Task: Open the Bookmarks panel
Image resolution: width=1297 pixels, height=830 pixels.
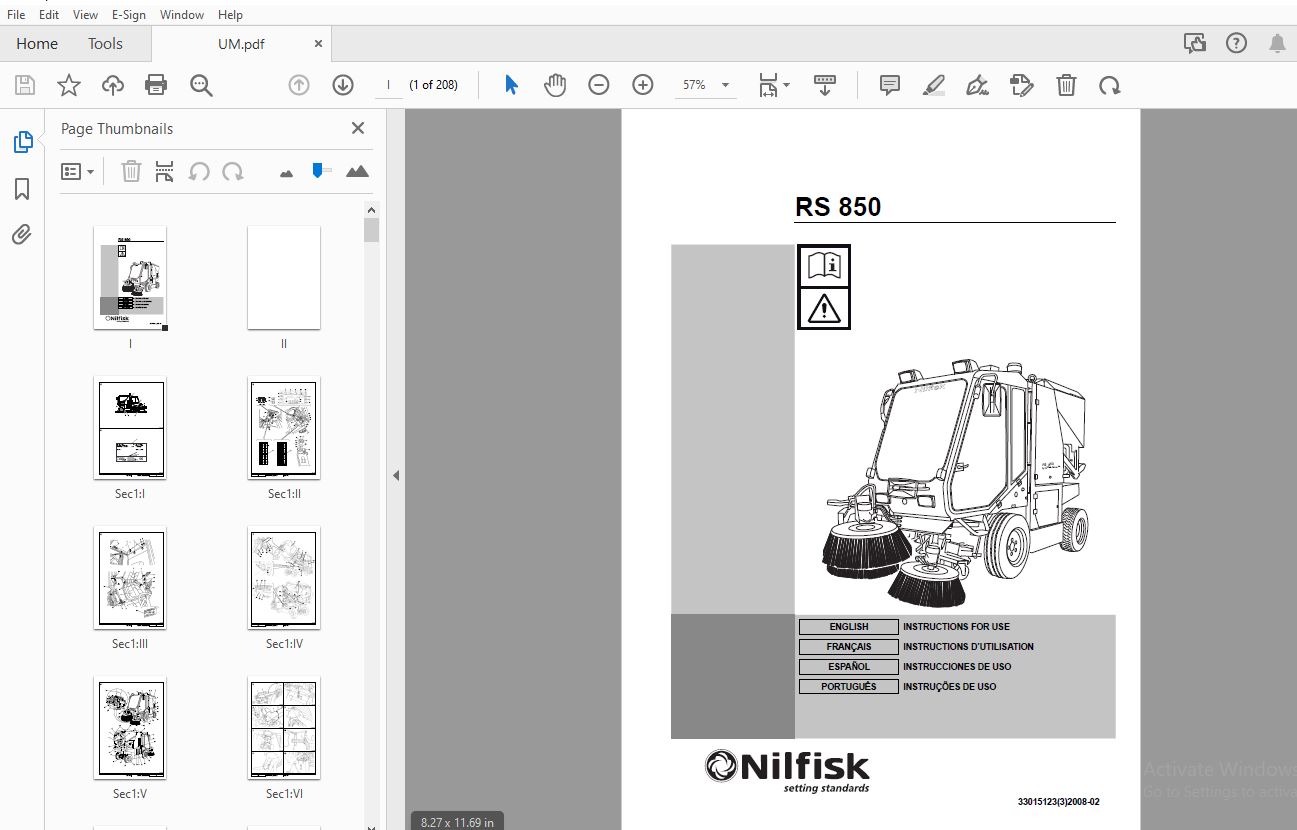Action: tap(22, 189)
